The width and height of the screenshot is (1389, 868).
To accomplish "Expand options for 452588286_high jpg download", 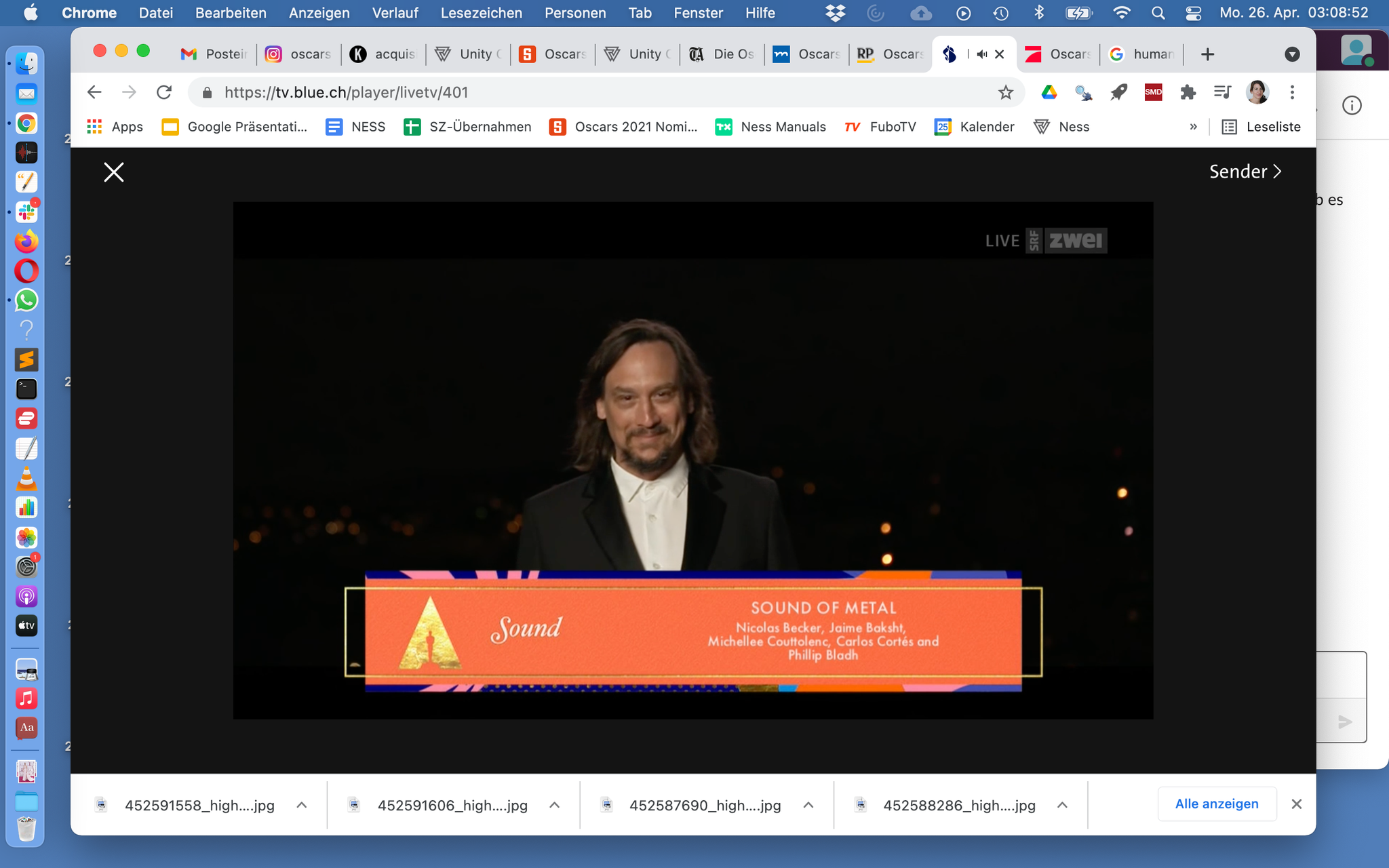I will [1062, 805].
